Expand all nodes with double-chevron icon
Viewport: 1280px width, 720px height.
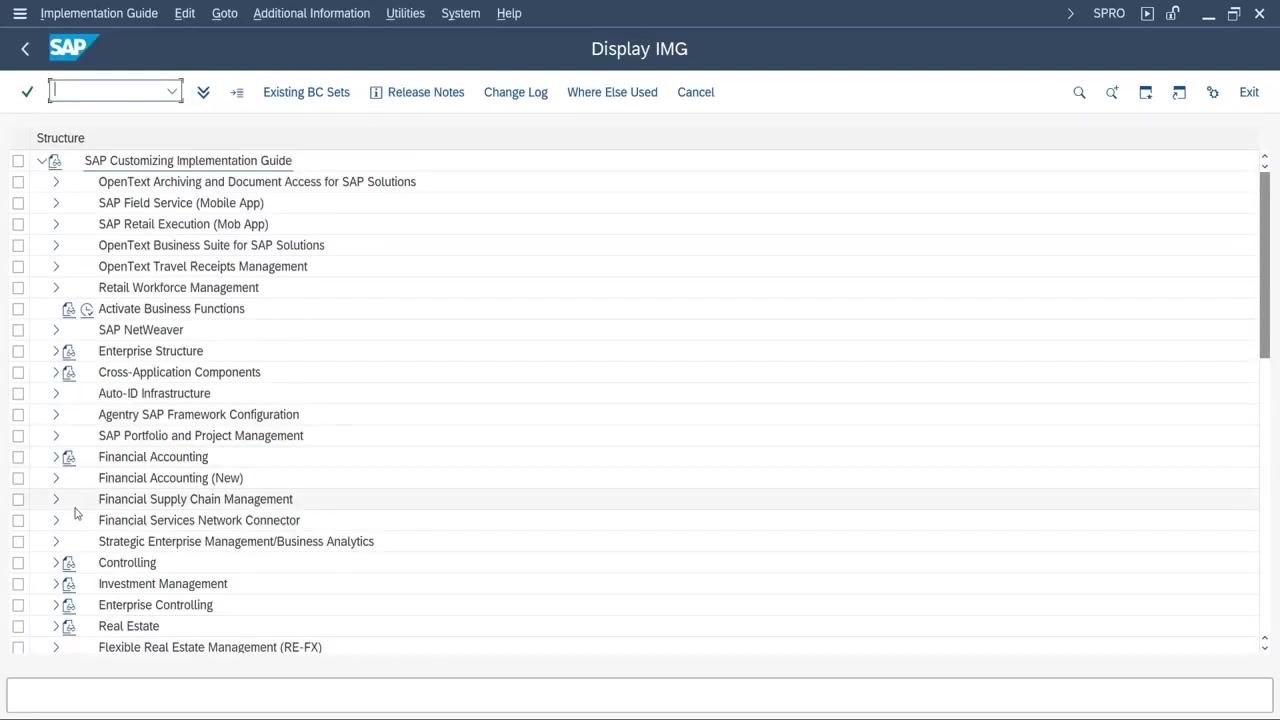(203, 92)
